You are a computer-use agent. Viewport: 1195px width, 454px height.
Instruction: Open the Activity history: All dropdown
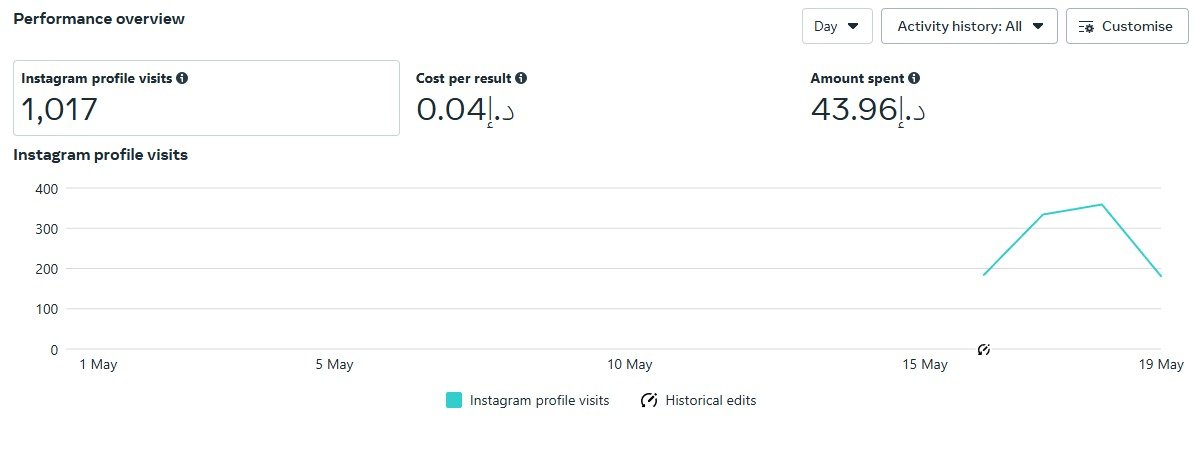click(x=968, y=26)
